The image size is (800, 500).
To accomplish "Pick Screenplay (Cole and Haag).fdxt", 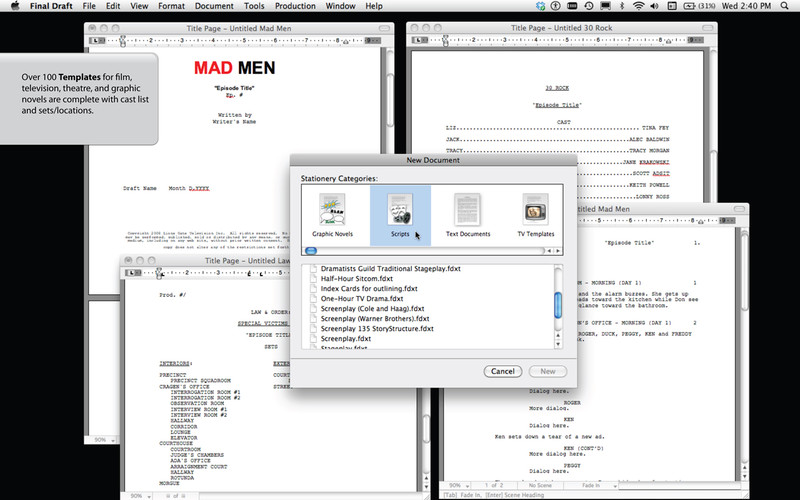I will click(x=372, y=309).
